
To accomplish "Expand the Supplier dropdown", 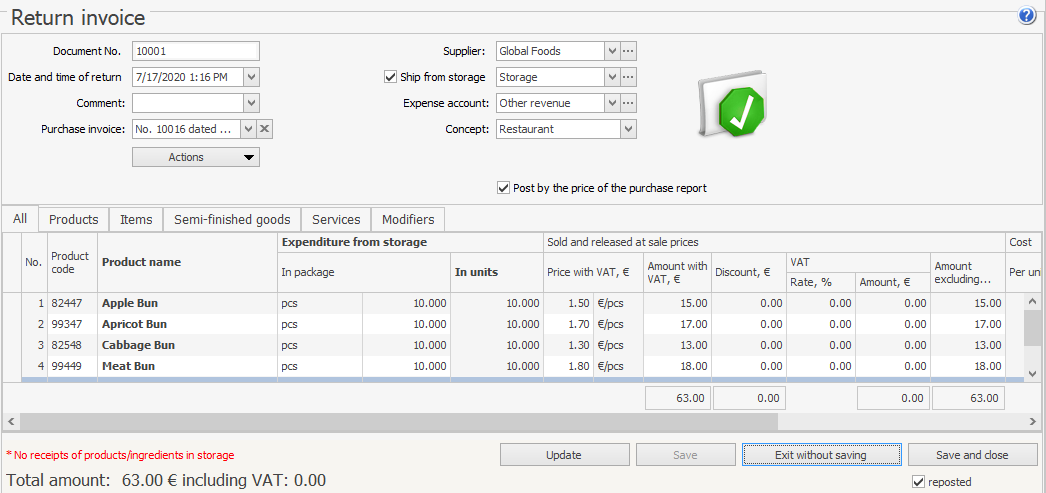I will click(611, 51).
